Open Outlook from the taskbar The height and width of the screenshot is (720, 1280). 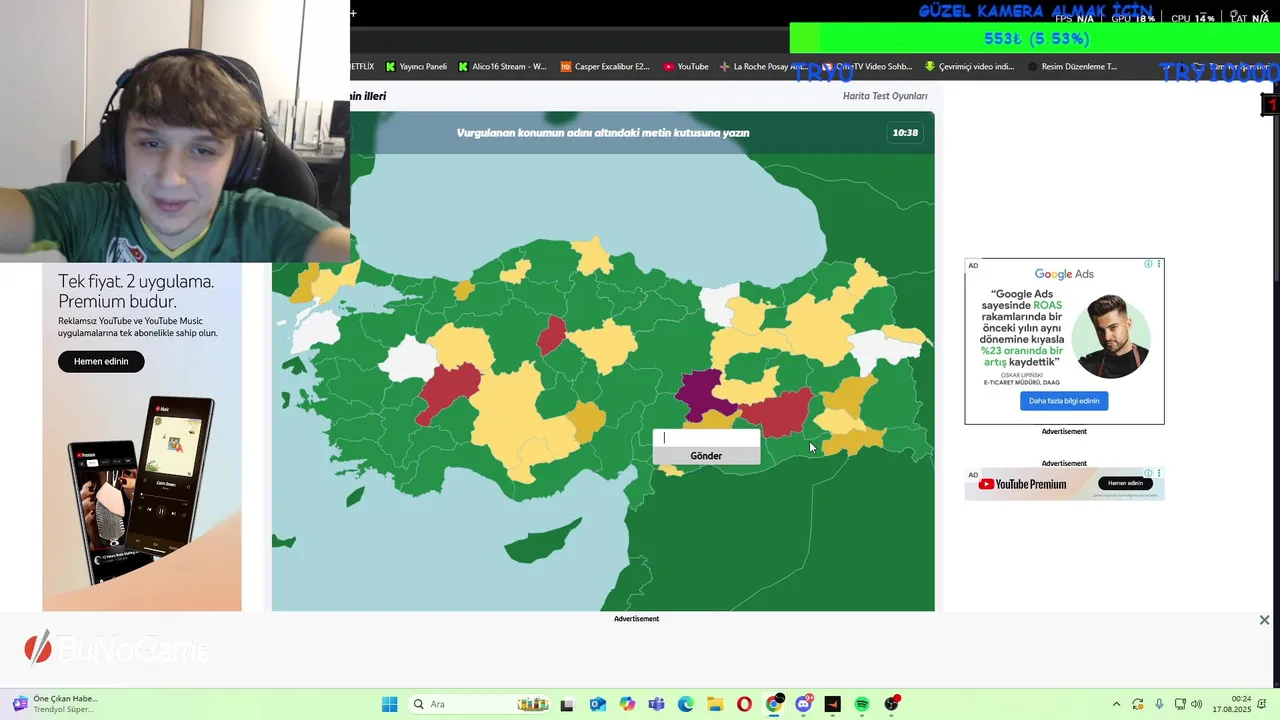[x=597, y=704]
